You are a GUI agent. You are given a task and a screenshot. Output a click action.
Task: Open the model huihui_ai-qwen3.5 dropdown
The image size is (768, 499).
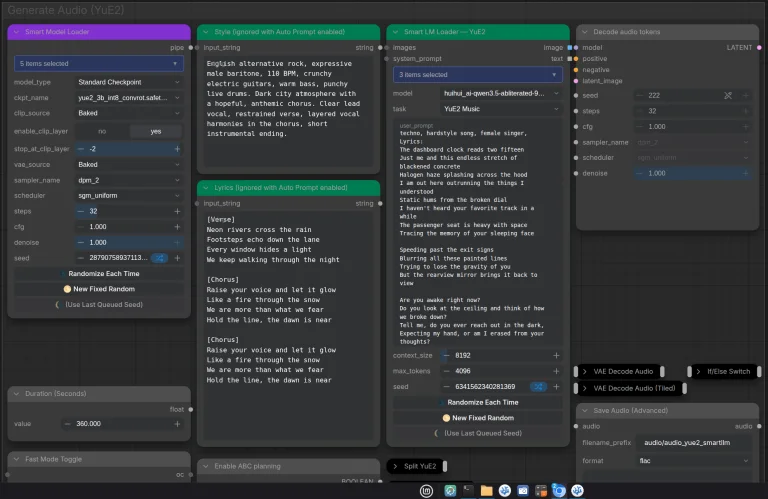(x=501, y=94)
